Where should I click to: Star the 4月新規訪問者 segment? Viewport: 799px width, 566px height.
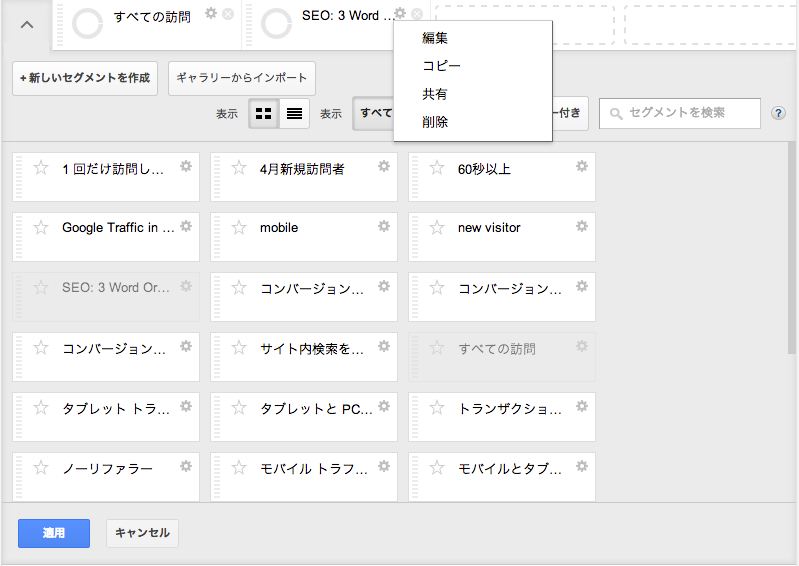(239, 168)
